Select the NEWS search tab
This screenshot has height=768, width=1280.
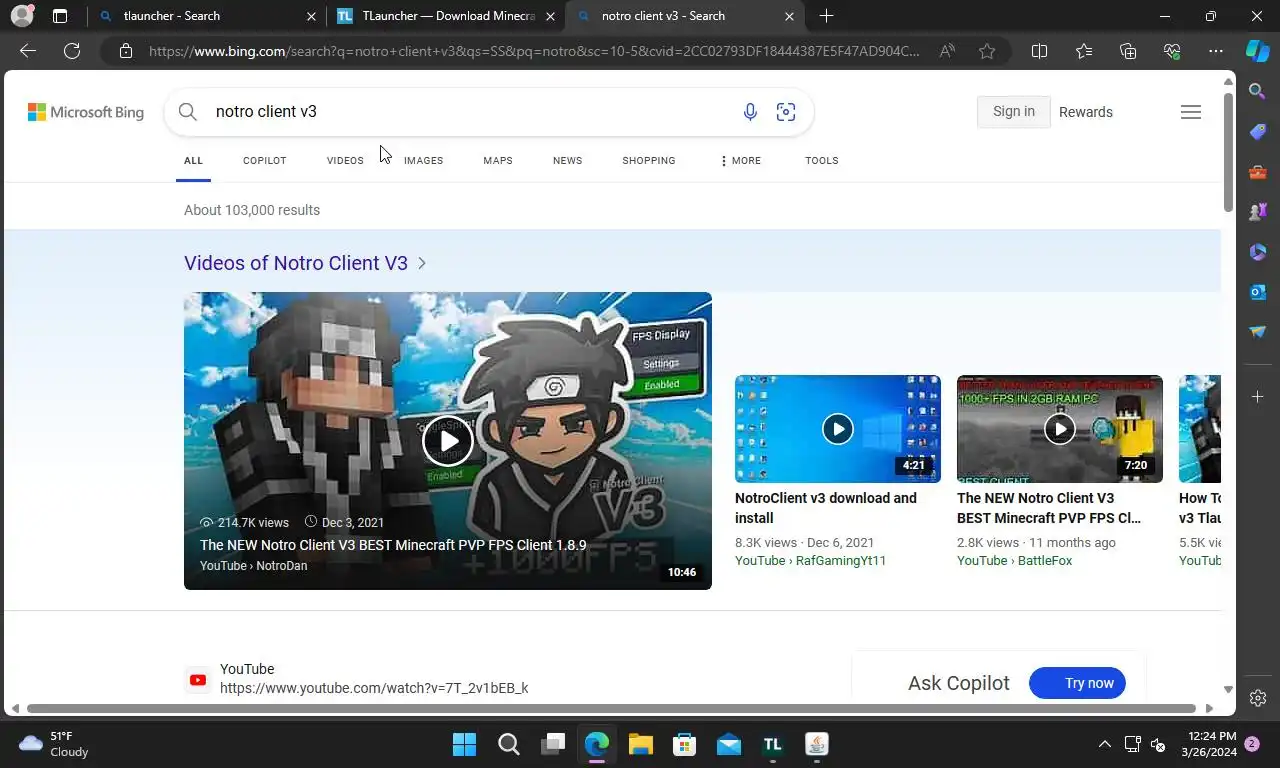tap(567, 160)
